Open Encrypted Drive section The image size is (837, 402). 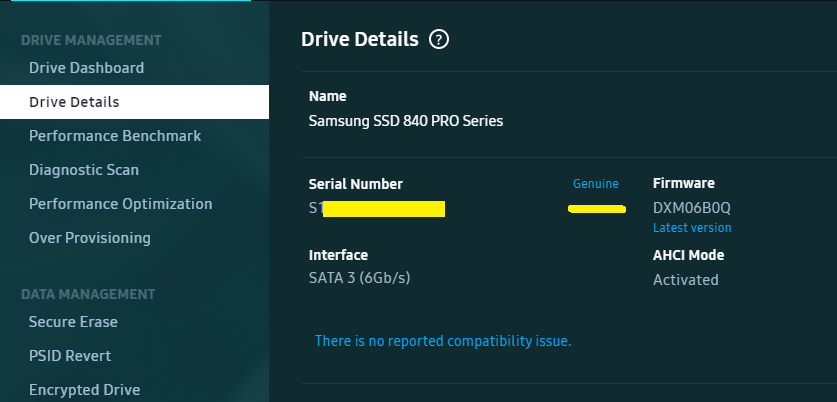tap(84, 390)
